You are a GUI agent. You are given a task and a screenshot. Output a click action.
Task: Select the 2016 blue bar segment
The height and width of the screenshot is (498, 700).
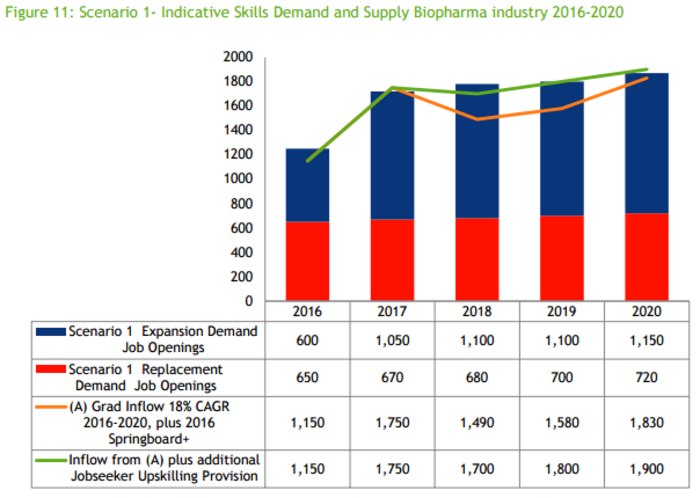click(x=308, y=185)
